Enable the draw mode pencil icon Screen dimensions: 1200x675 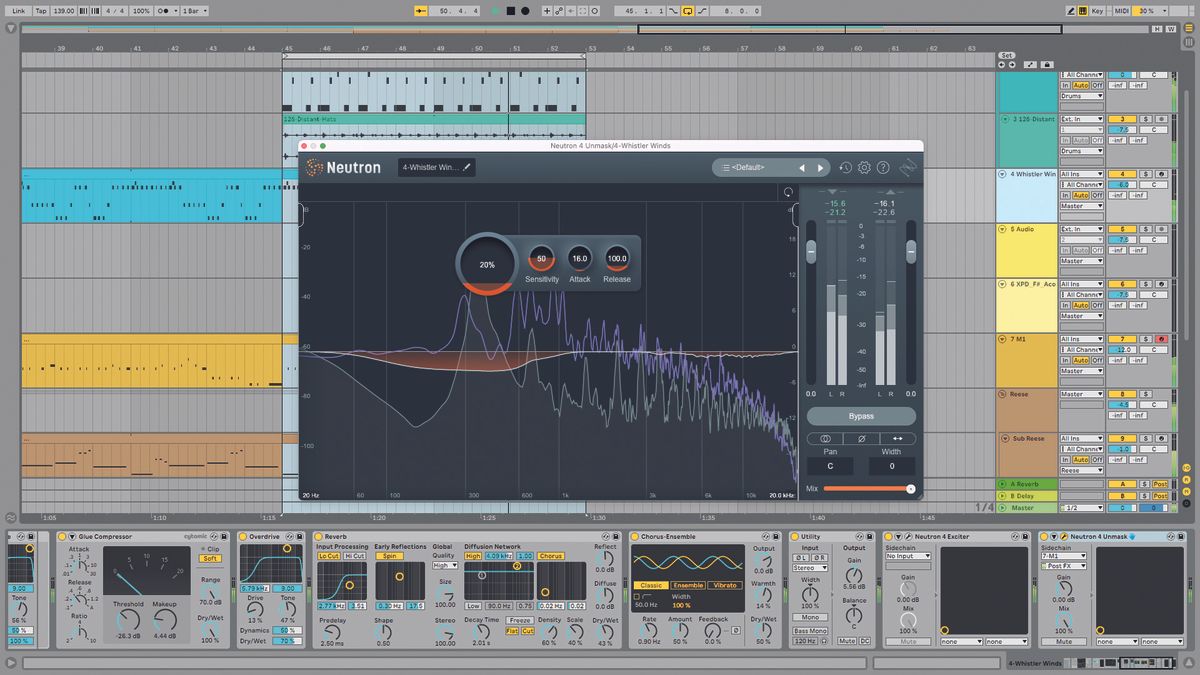1071,10
